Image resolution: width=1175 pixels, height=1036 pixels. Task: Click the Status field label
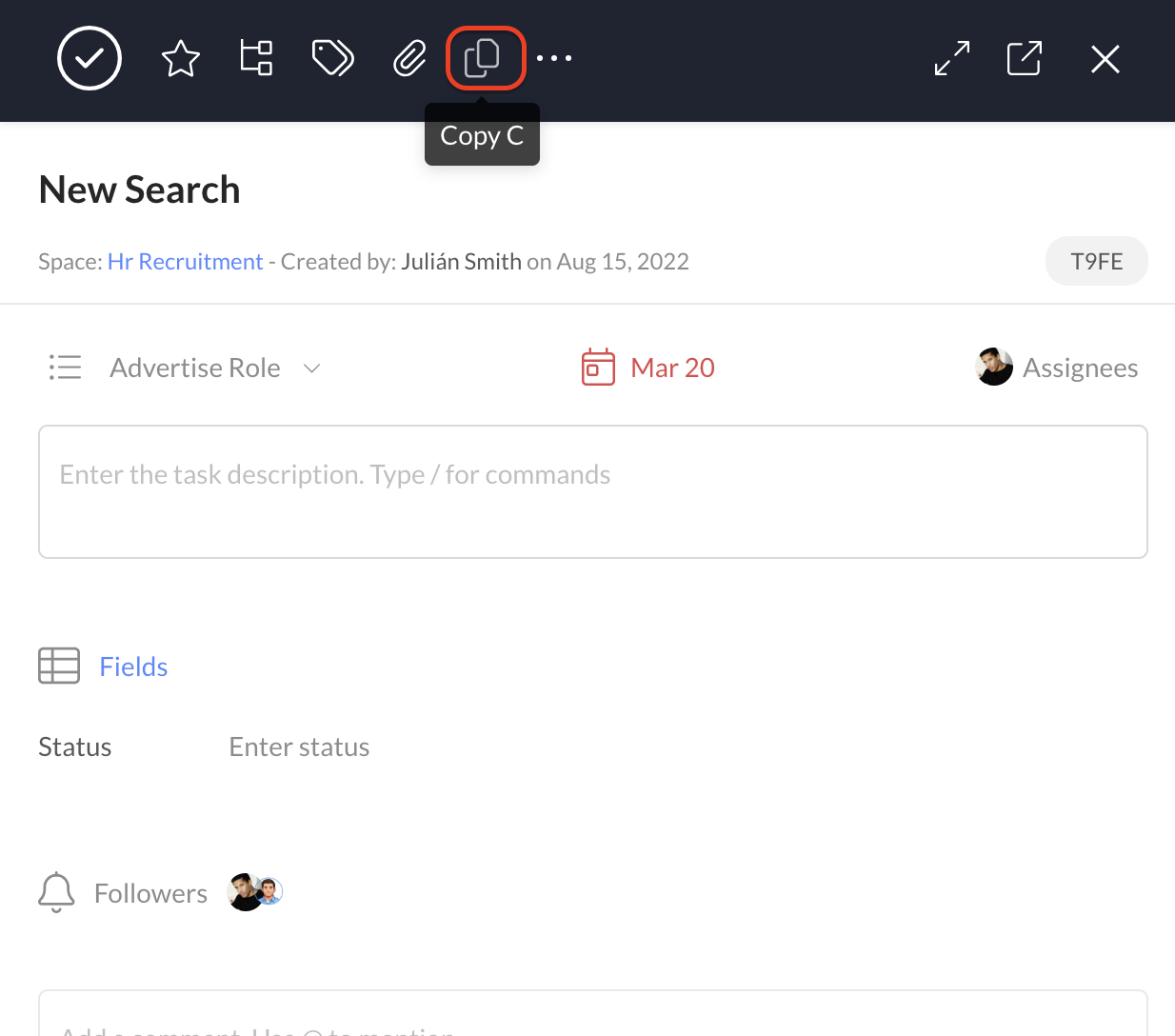pyautogui.click(x=75, y=747)
